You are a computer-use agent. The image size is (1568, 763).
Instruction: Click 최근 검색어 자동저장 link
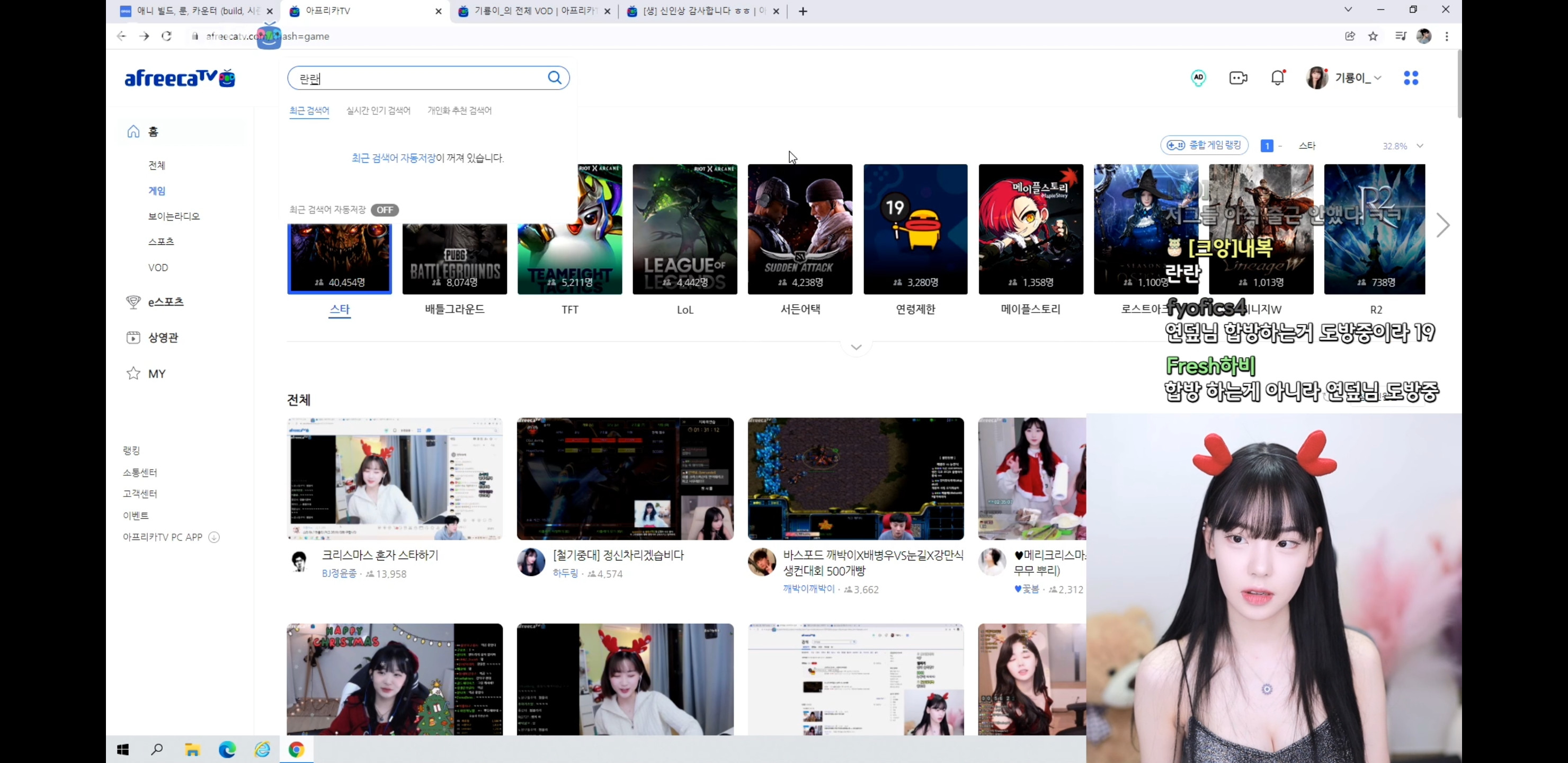tap(393, 158)
